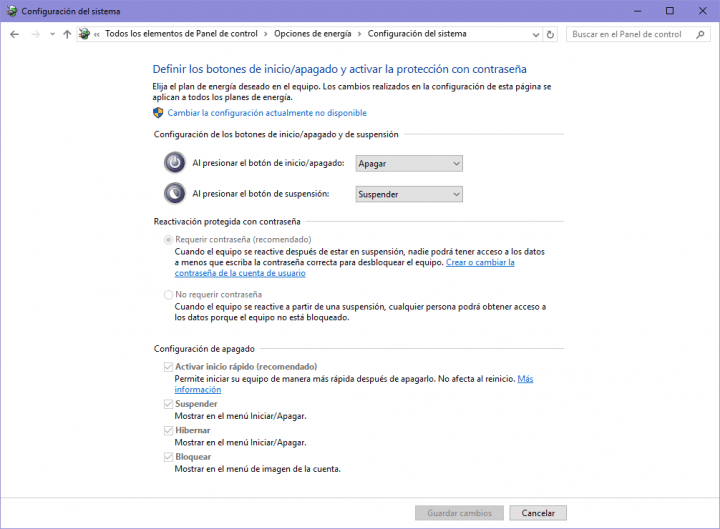
Task: Go up one level with up arrow
Action: click(67, 34)
